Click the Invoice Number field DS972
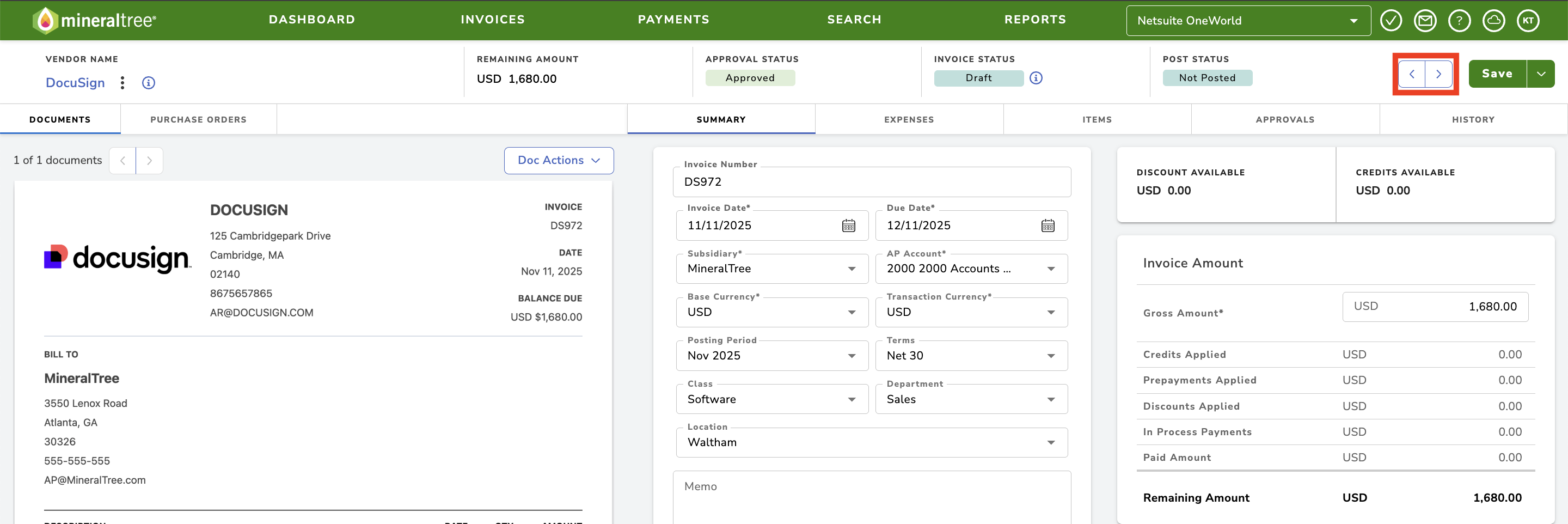 [x=872, y=181]
